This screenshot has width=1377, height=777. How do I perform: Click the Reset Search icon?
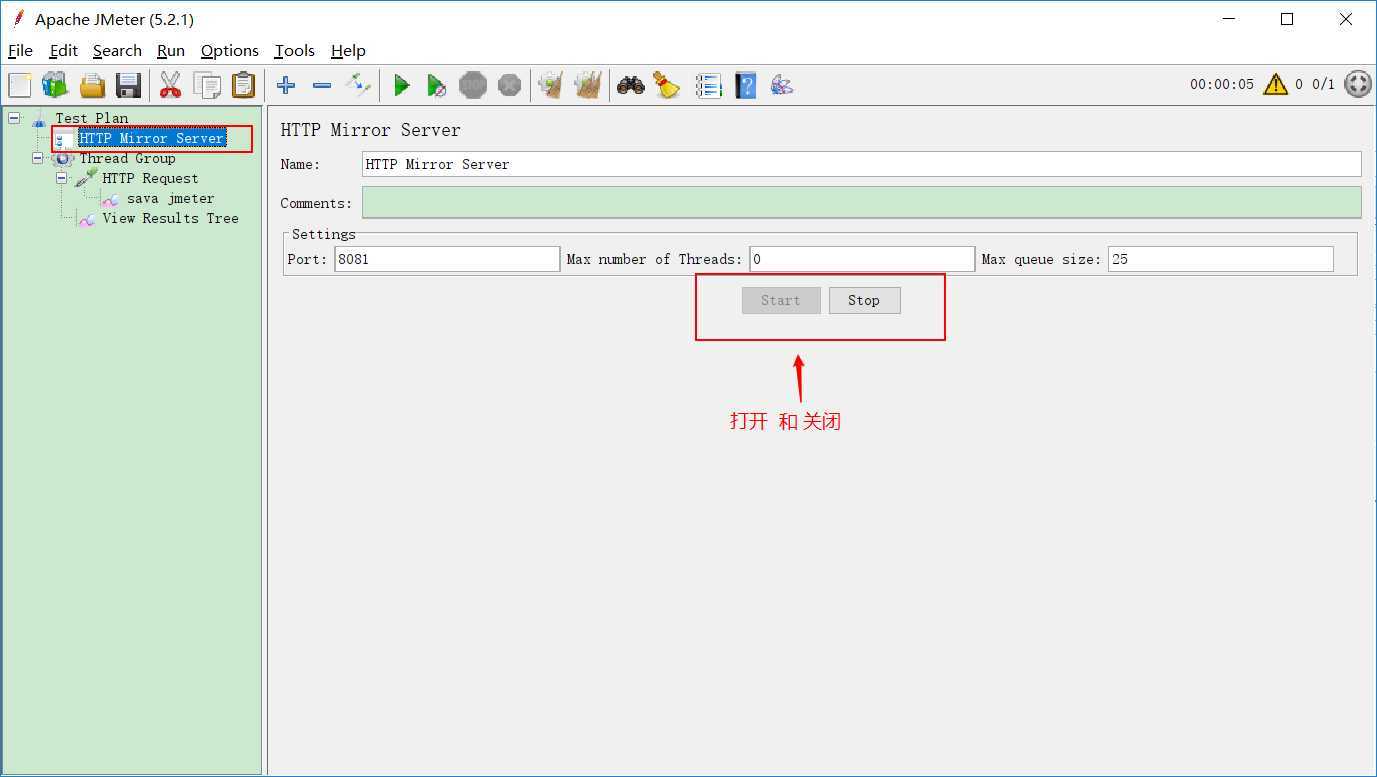pyautogui.click(x=666, y=85)
